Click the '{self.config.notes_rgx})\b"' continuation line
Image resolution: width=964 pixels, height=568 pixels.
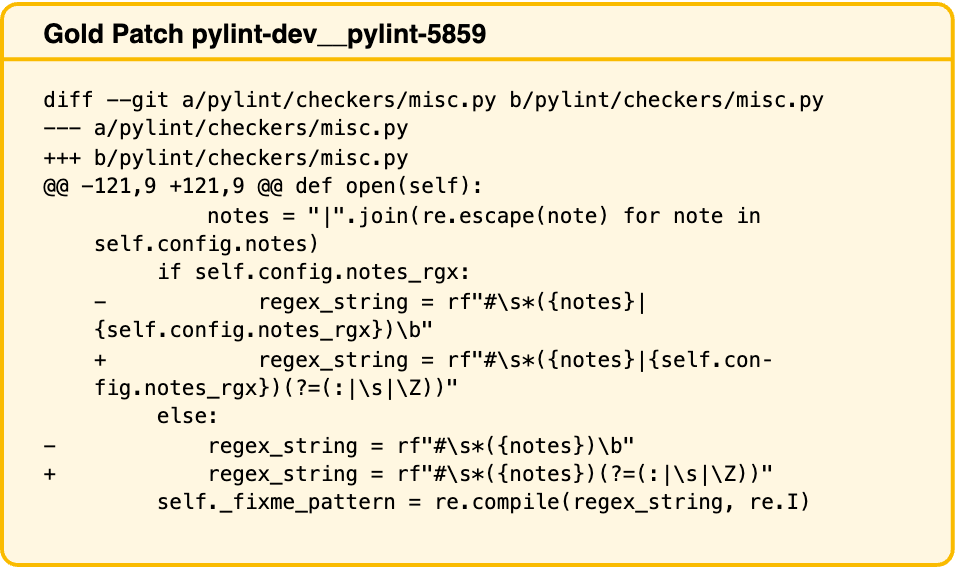click(263, 330)
